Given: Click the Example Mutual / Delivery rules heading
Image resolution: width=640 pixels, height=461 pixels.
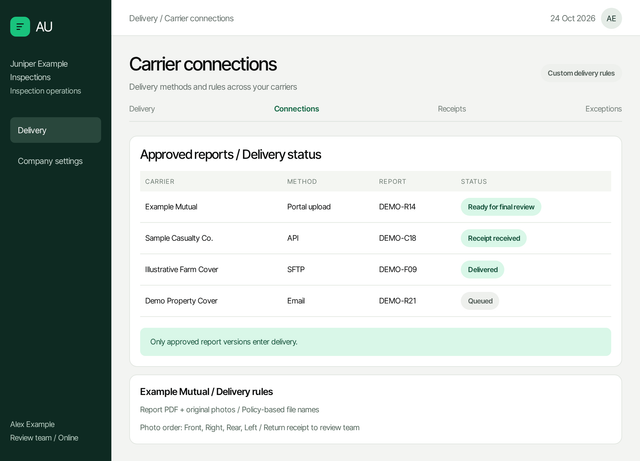Looking at the screenshot, I should coord(206,392).
